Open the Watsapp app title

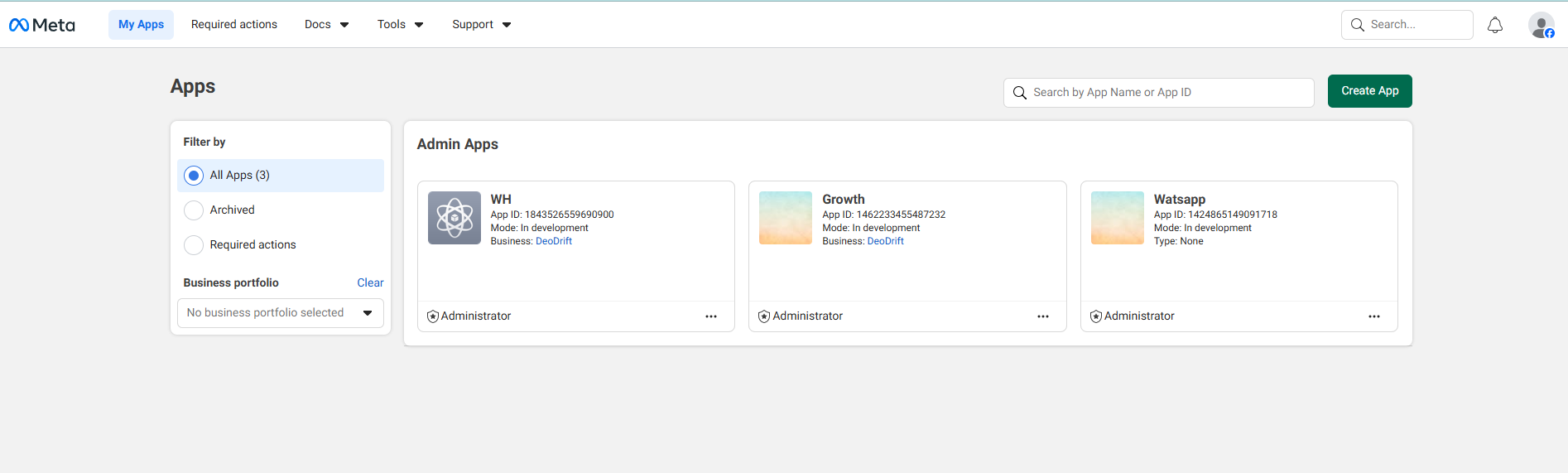[x=1180, y=200]
